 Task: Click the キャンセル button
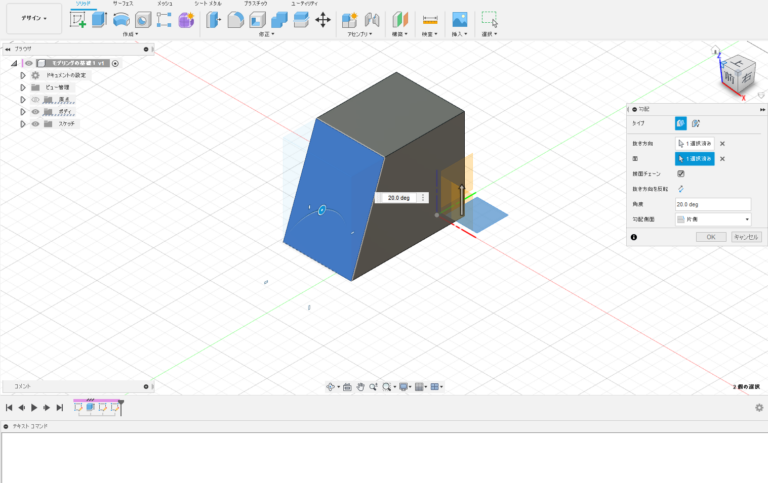(746, 237)
